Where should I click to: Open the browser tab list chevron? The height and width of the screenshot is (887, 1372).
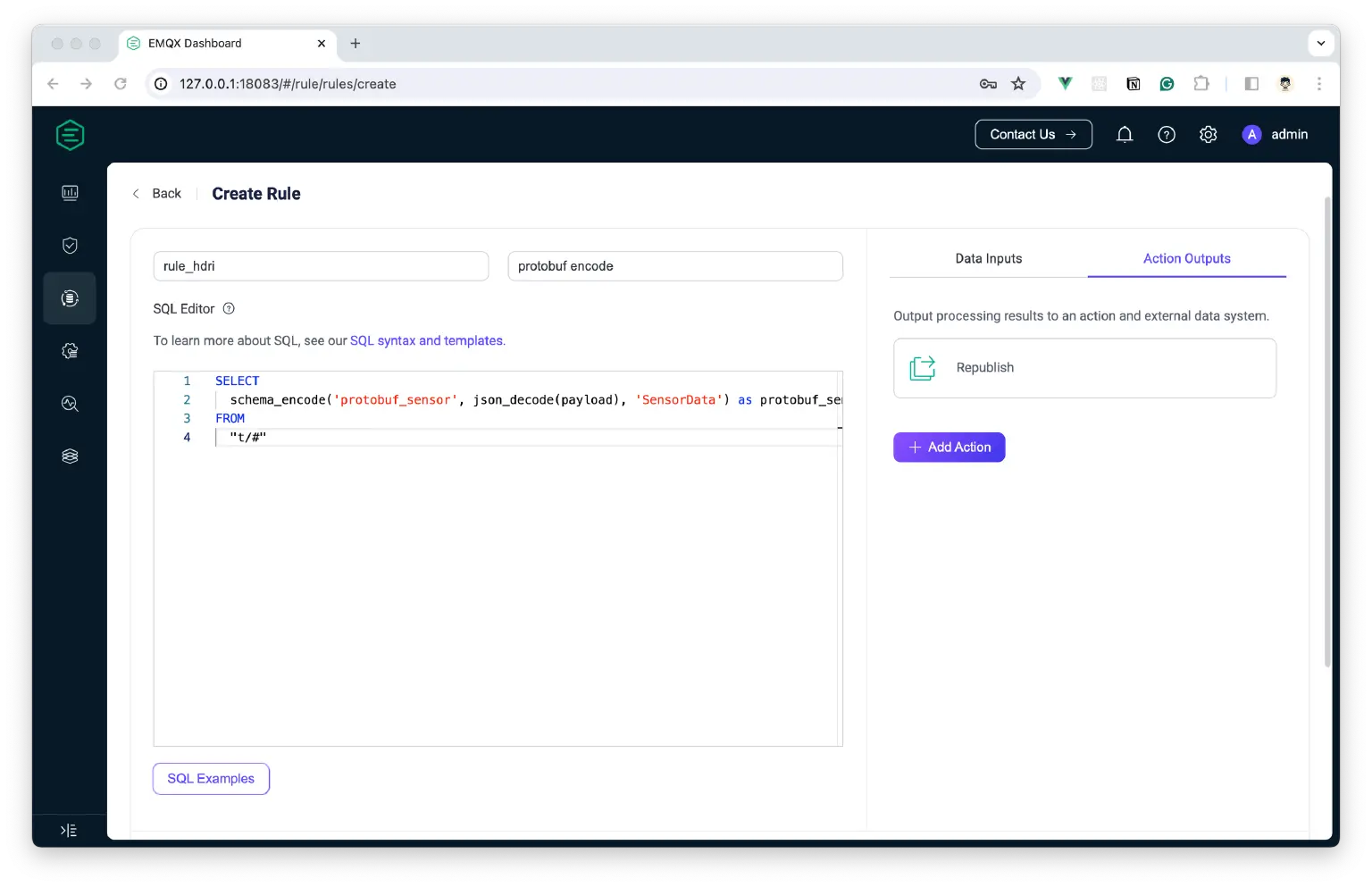(x=1320, y=43)
